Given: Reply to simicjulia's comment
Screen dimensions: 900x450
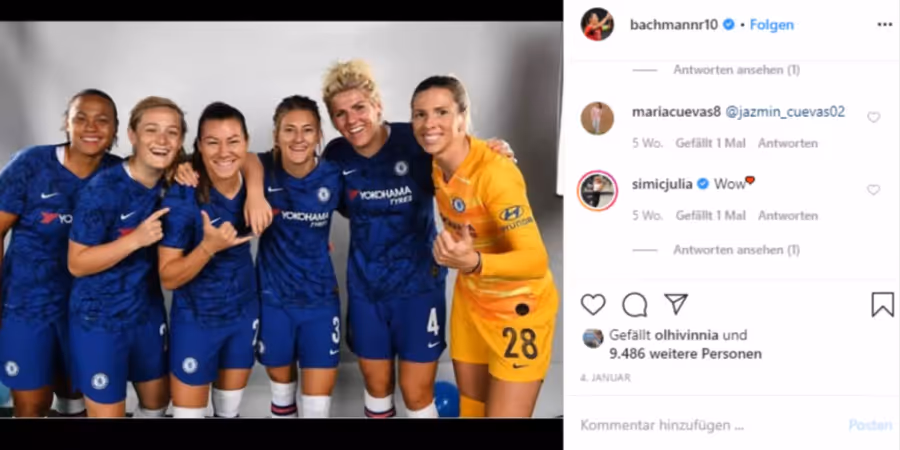Looking at the screenshot, I should point(788,216).
